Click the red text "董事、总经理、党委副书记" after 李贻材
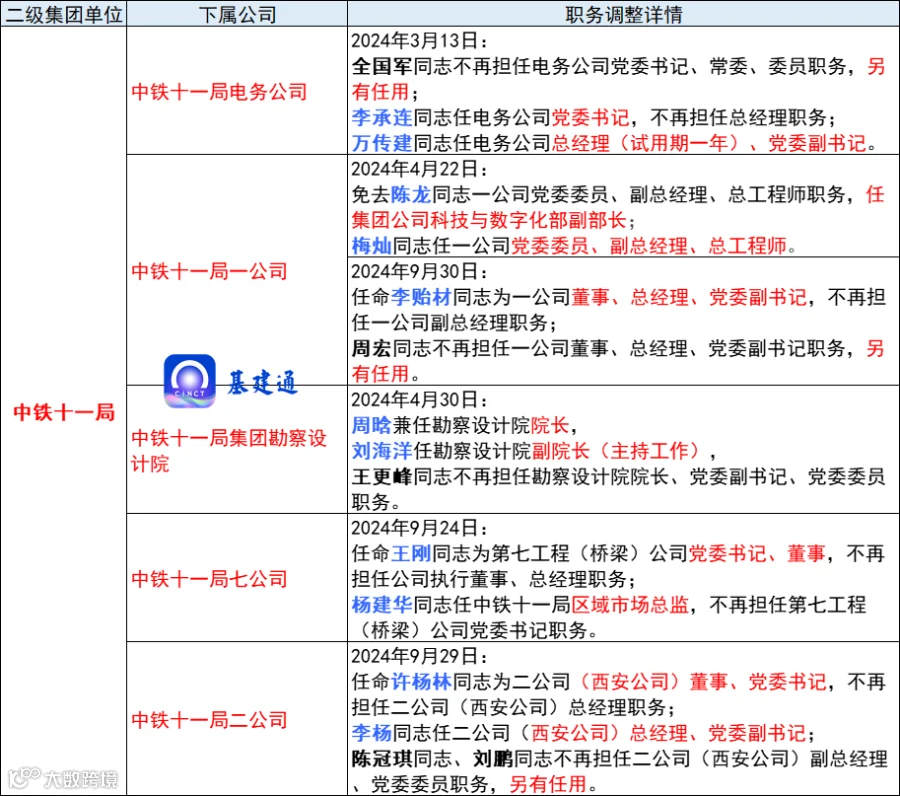The height and width of the screenshot is (796, 900). 688,297
